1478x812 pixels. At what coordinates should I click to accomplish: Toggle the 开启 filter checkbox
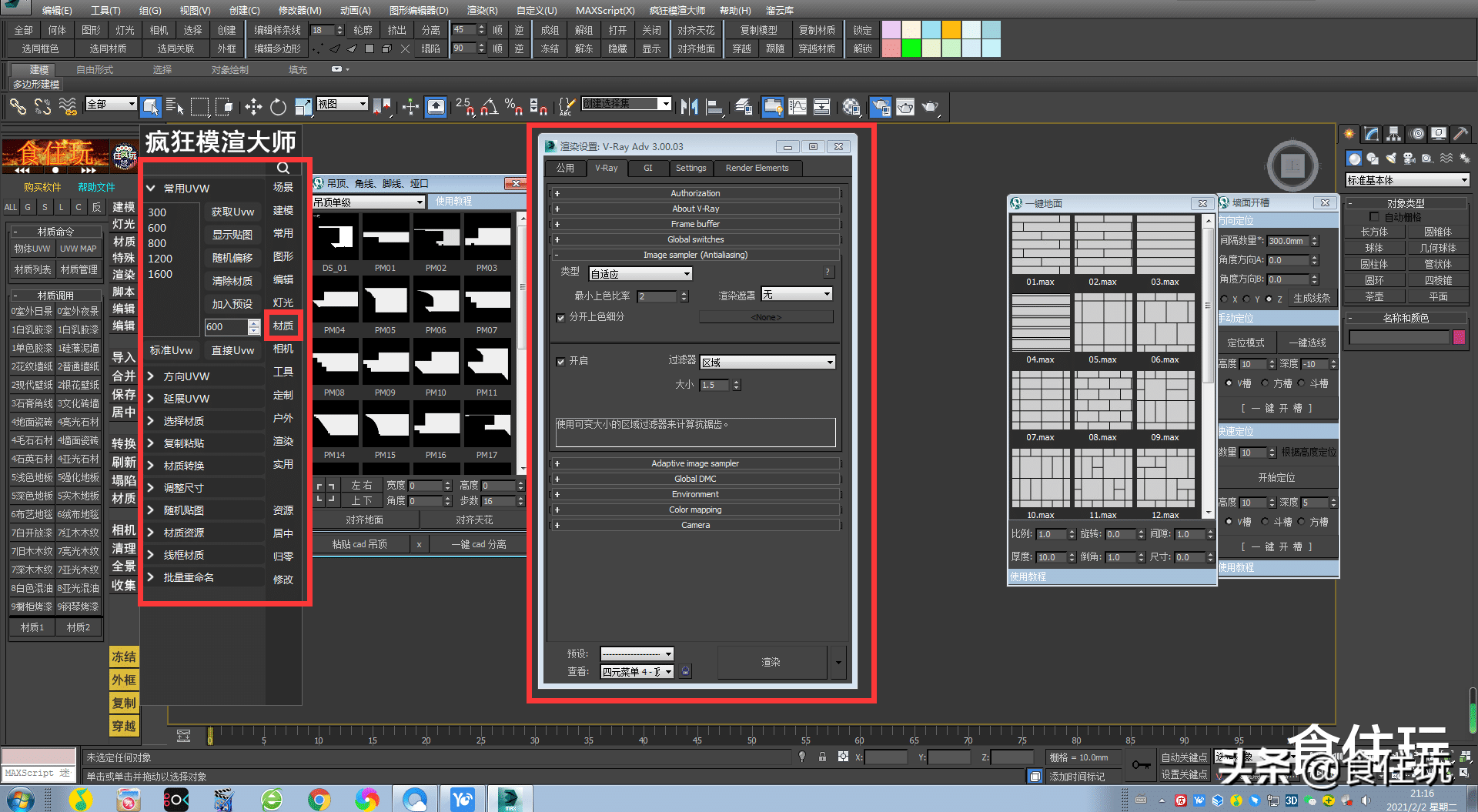pyautogui.click(x=560, y=361)
